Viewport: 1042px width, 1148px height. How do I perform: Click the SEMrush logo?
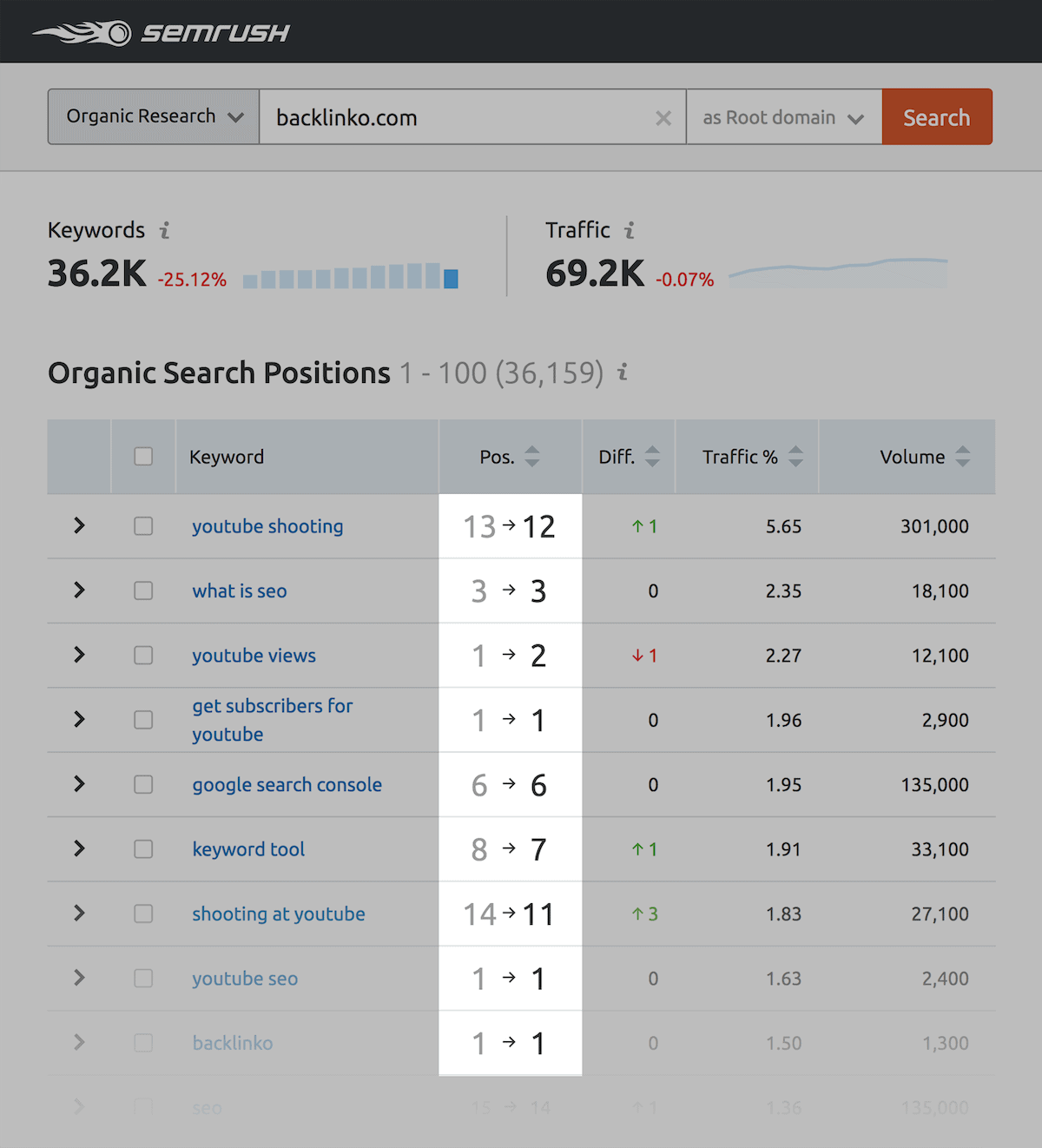coord(161,33)
